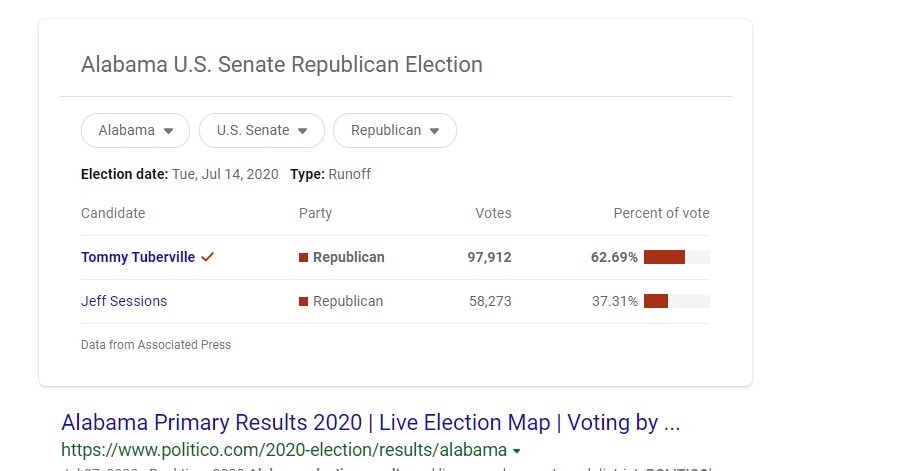Click the politico.com green URL text
This screenshot has width=917, height=471.
283,449
